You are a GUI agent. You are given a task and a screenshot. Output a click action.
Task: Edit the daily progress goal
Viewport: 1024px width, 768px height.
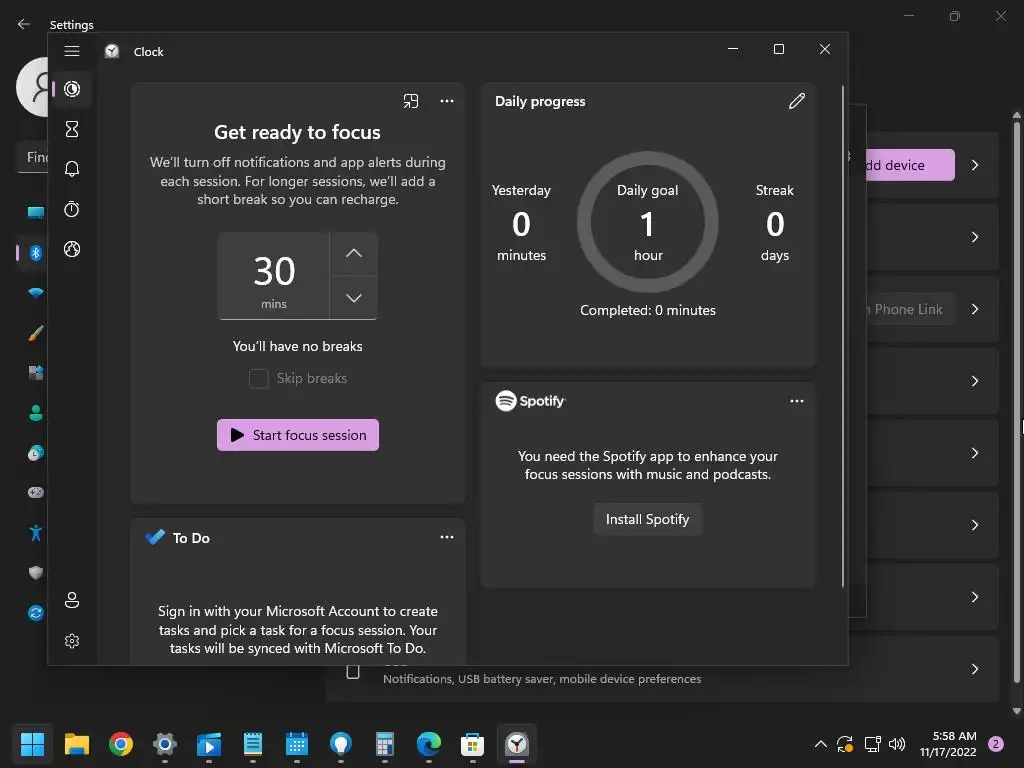[797, 101]
